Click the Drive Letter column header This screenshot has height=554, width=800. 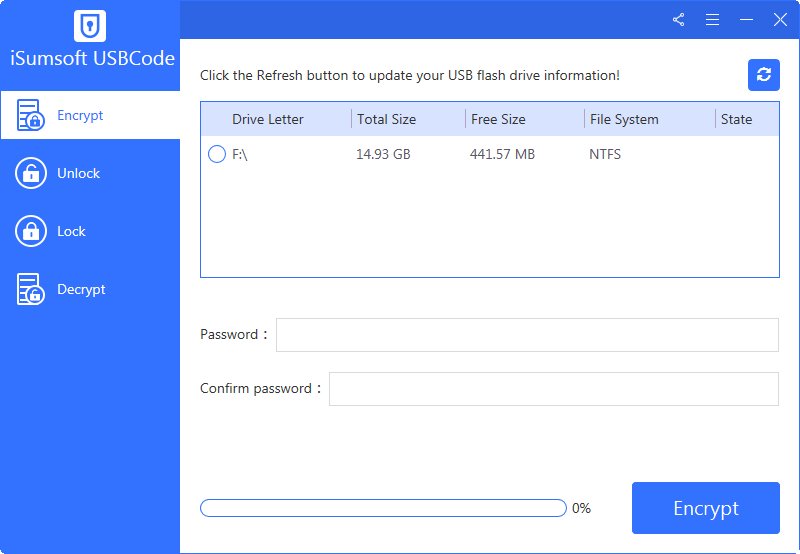(x=268, y=120)
